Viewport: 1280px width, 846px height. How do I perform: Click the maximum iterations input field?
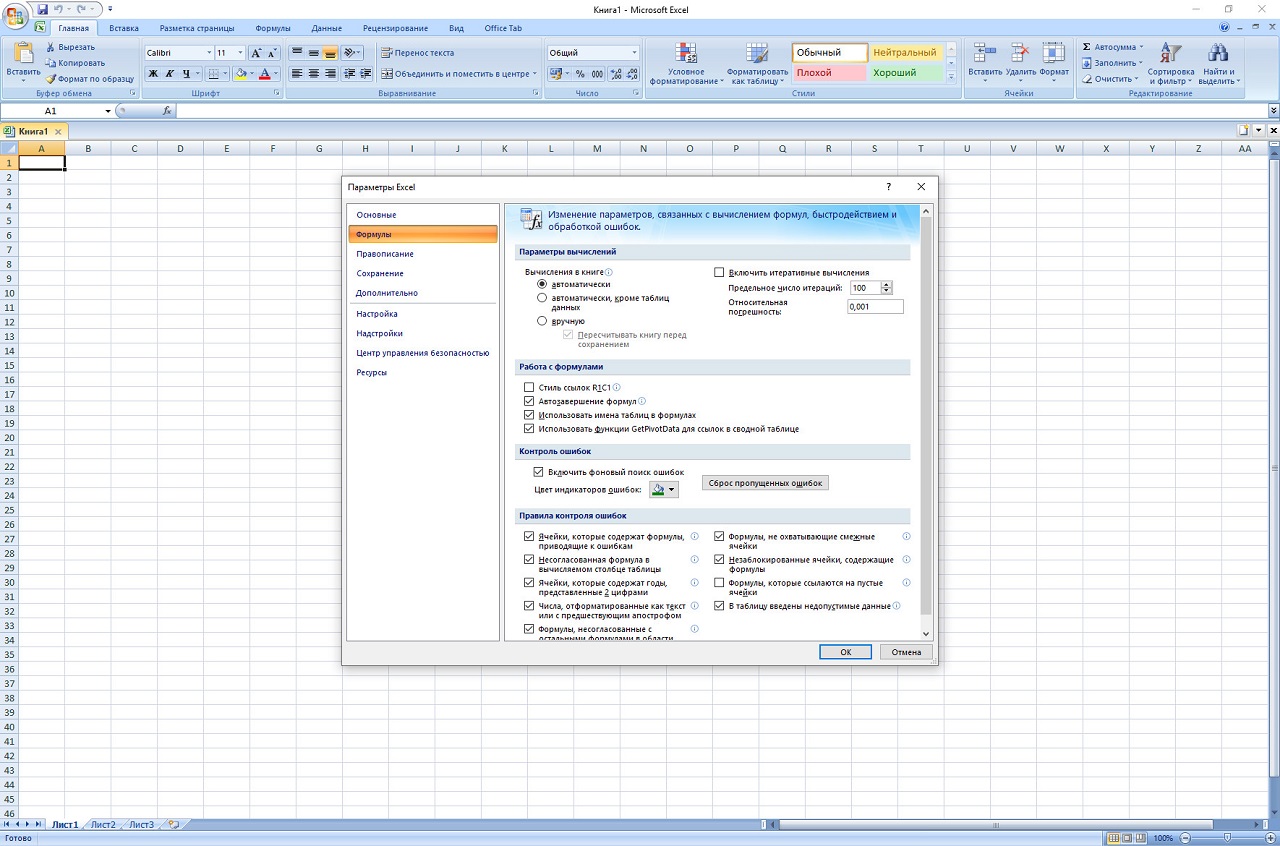(x=864, y=288)
